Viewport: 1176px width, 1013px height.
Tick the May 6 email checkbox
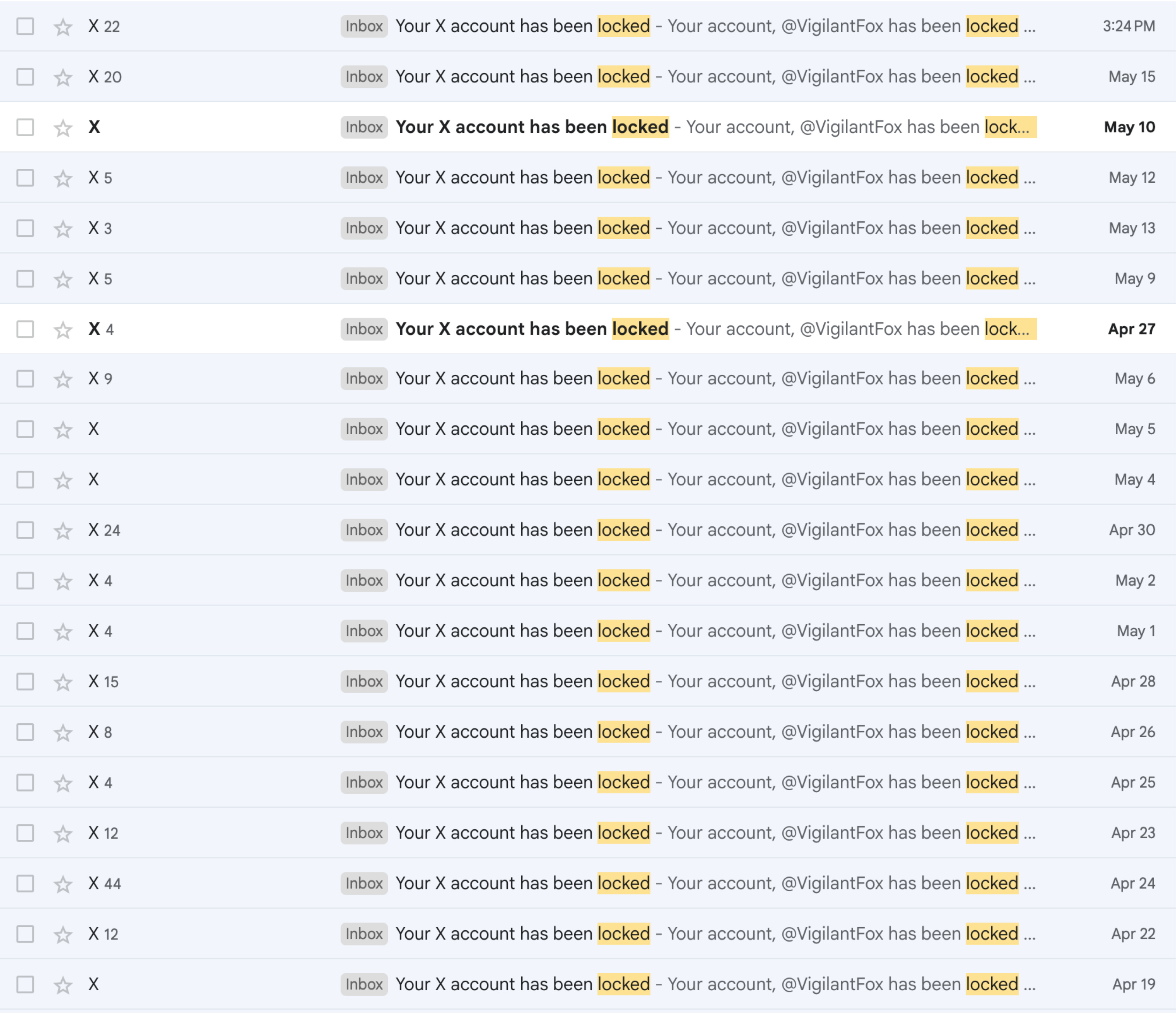click(x=25, y=379)
